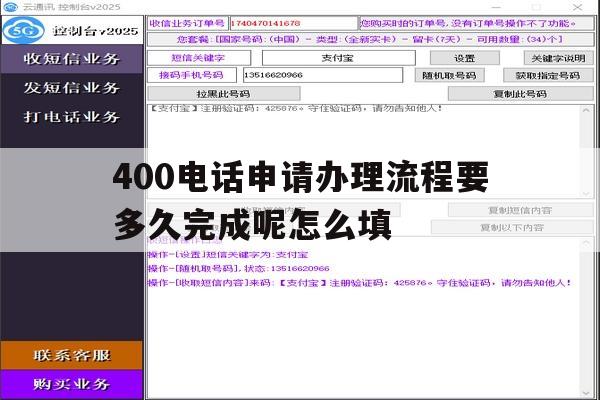Click 复制短信内容 button
600x400 pixels.
(x=520, y=210)
